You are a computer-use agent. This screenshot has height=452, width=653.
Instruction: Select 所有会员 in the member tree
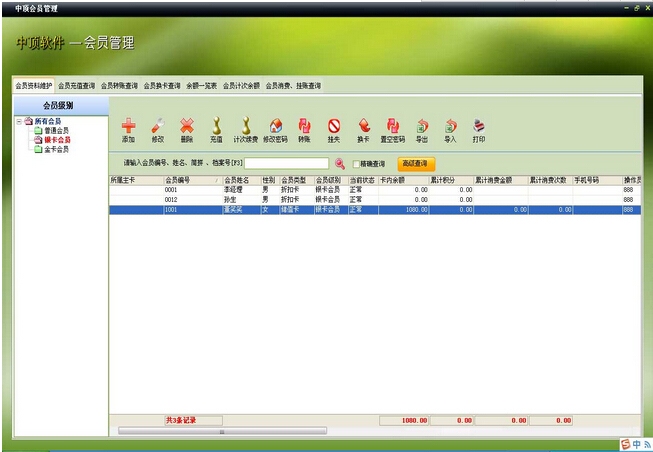(x=47, y=122)
